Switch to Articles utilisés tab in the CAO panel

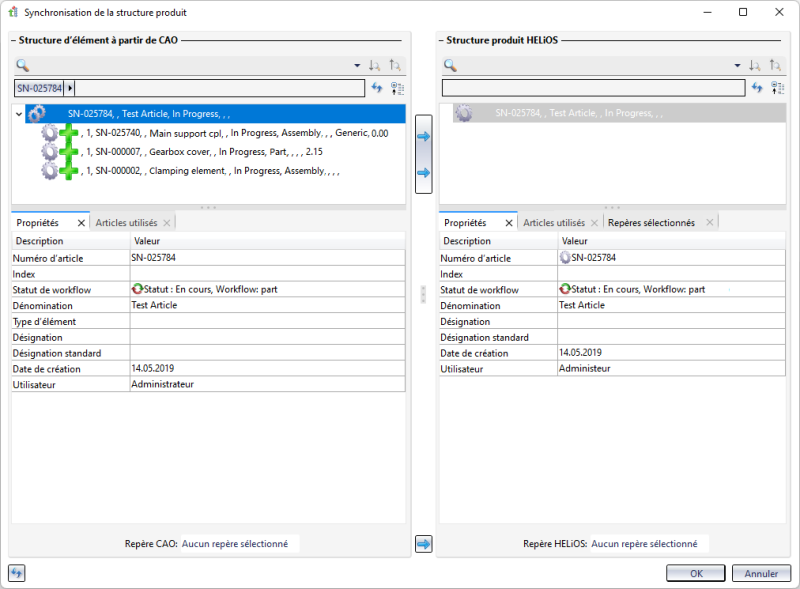click(x=127, y=223)
